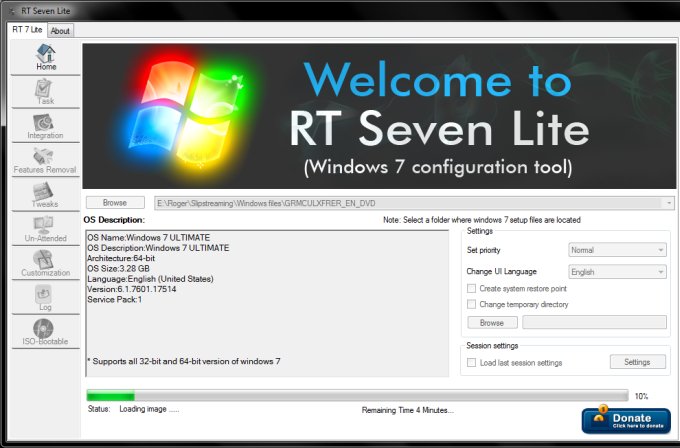
Task: Open the Home section in sidebar
Action: tap(46, 57)
